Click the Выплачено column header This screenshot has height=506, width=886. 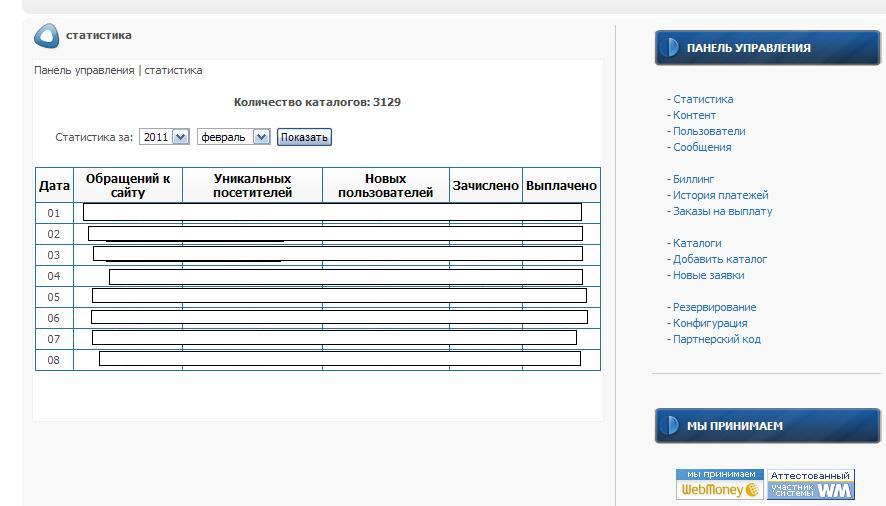pyautogui.click(x=561, y=185)
